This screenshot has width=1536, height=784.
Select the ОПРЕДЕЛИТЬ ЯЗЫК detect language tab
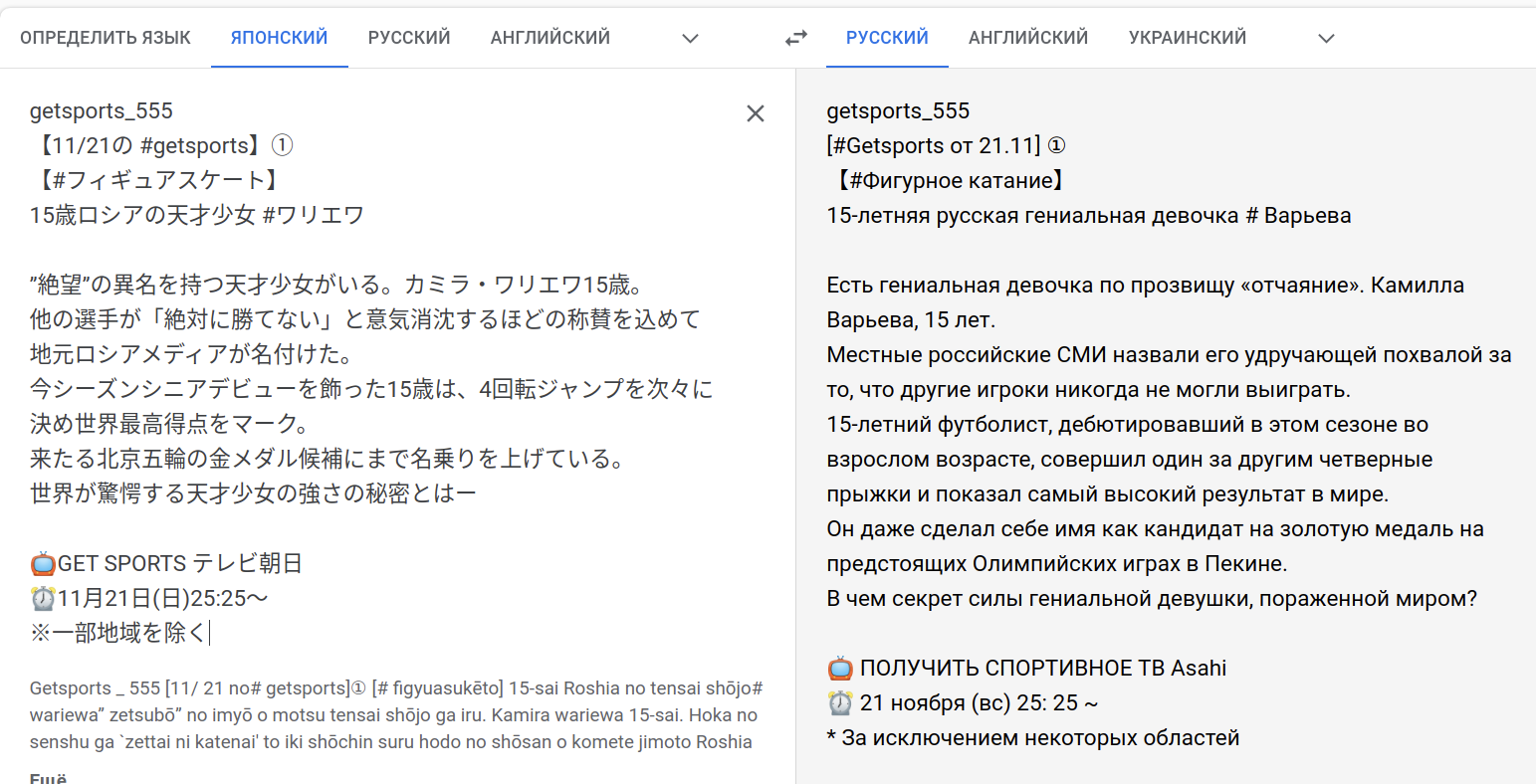pyautogui.click(x=106, y=38)
